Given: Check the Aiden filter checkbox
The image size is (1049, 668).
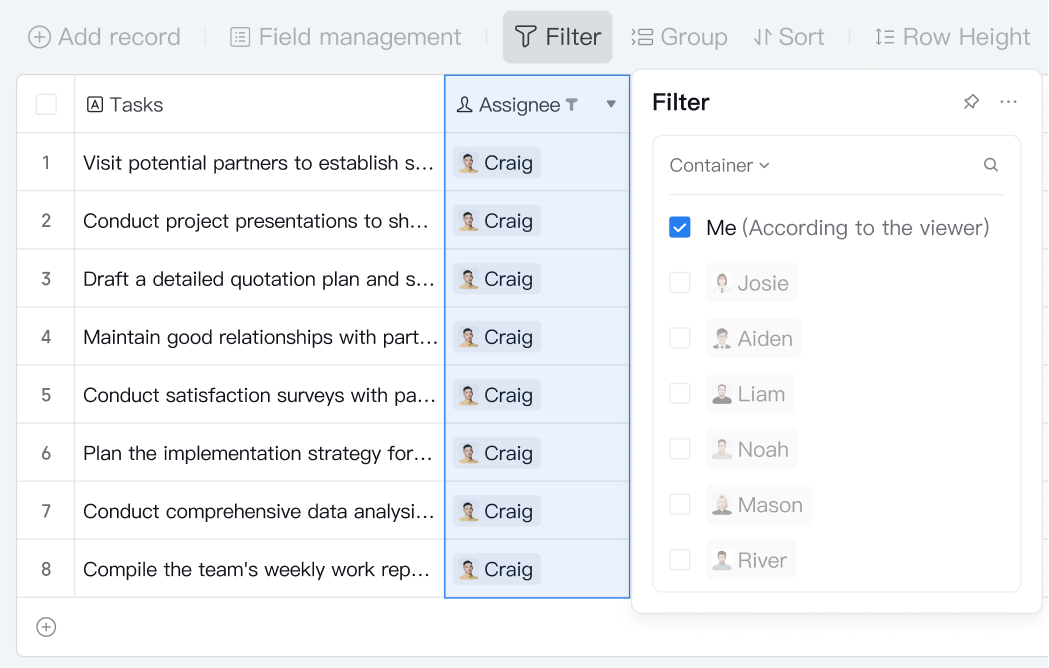Looking at the screenshot, I should pyautogui.click(x=680, y=338).
